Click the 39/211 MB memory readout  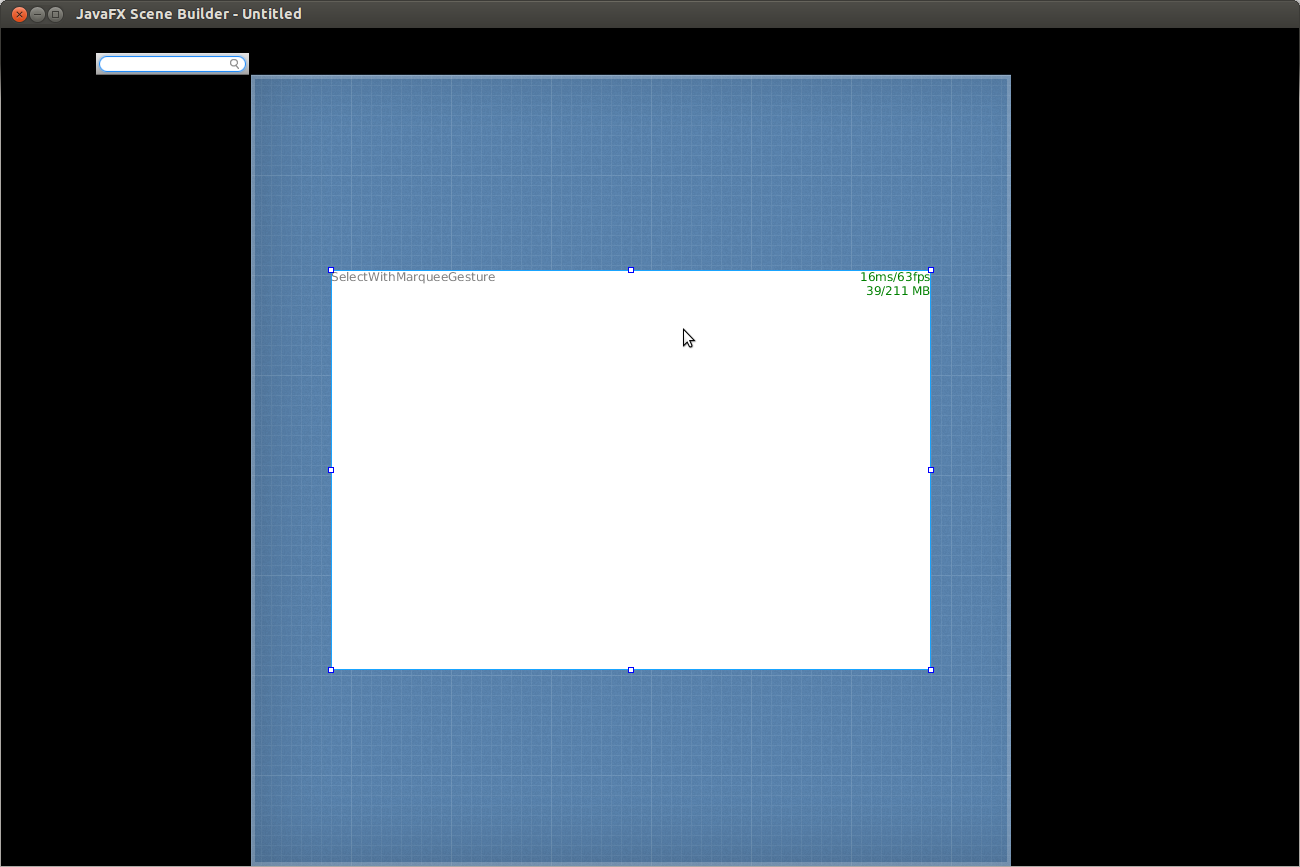click(897, 291)
